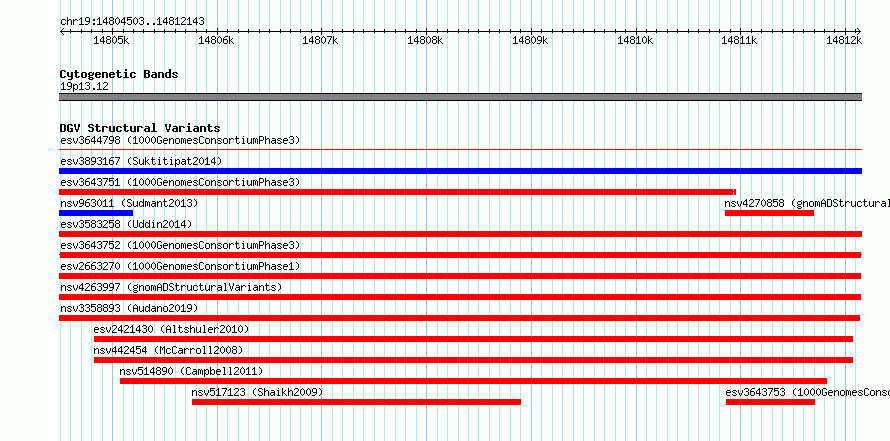Click the 14812k ruler tick label
Screen dimensions: 890x441
tap(844, 40)
